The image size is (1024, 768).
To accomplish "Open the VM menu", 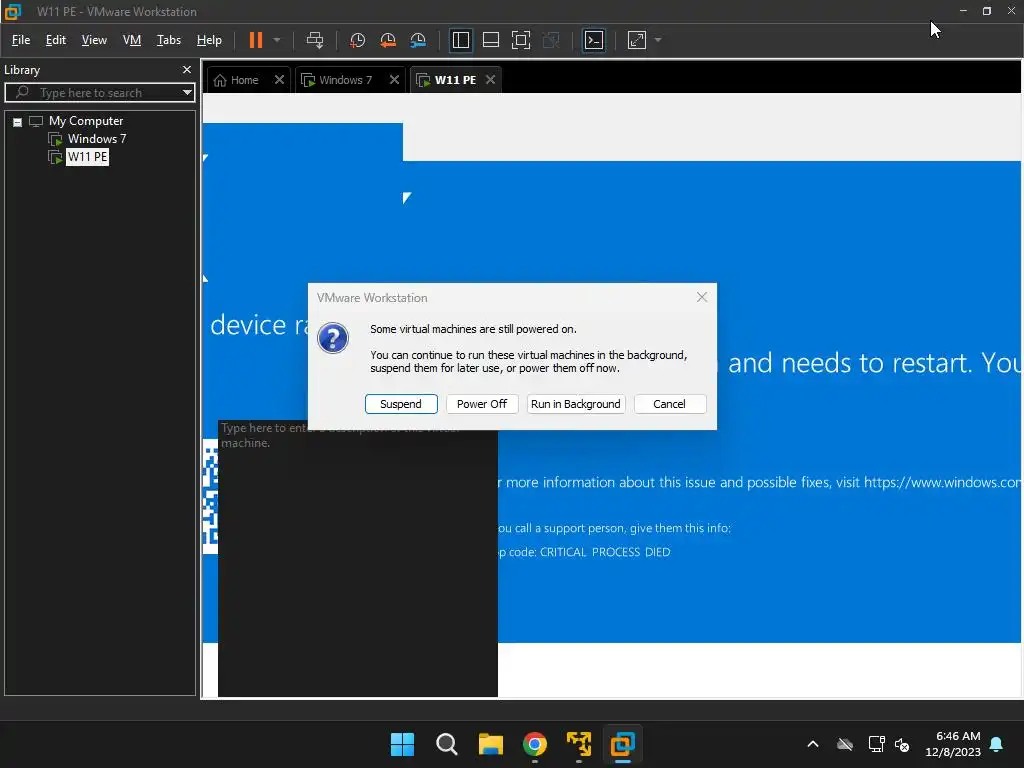I will (132, 40).
